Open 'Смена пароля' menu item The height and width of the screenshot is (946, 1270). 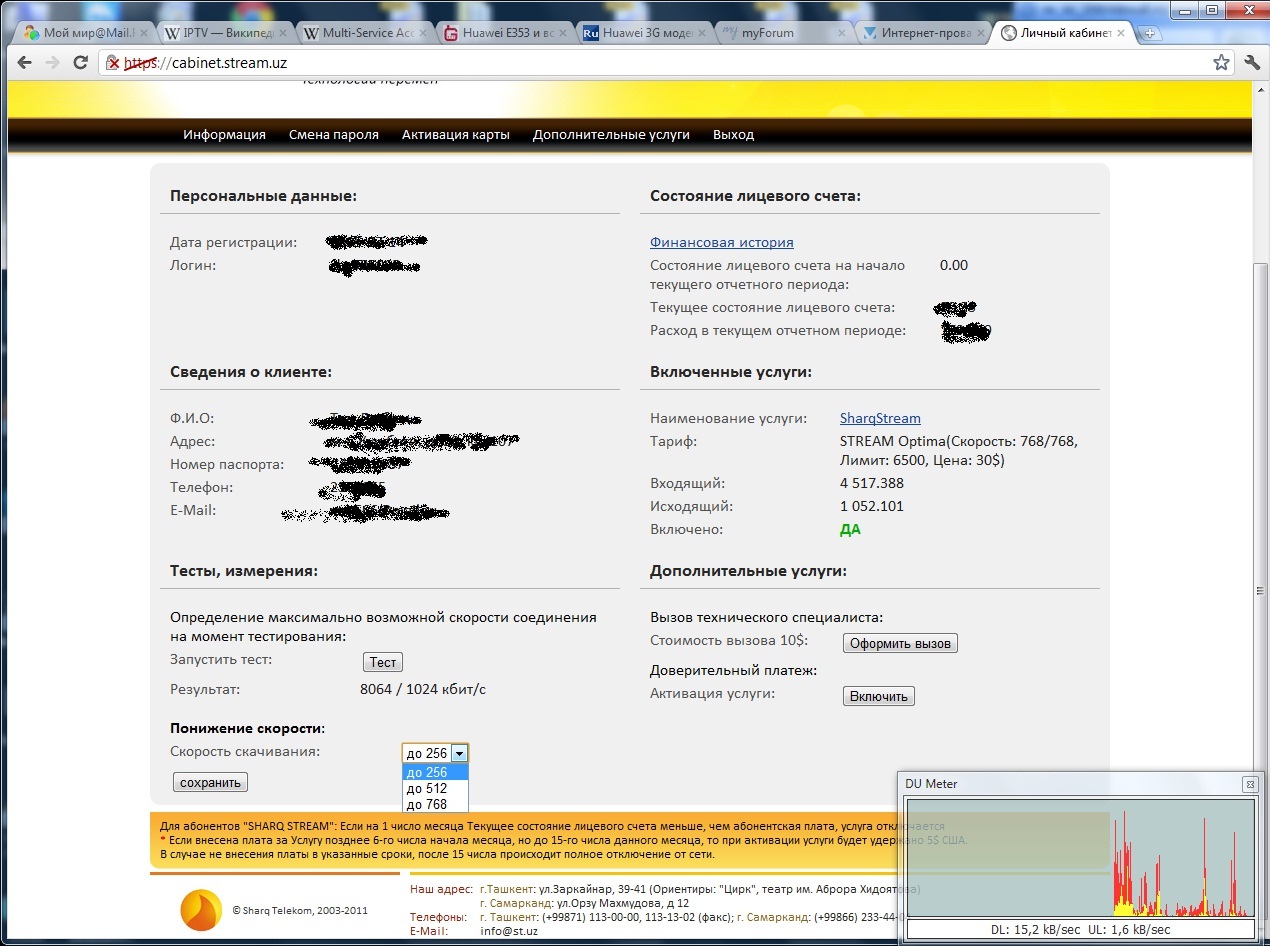333,134
